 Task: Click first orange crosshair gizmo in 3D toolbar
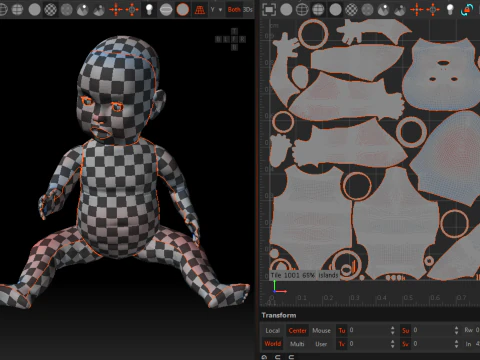point(116,10)
